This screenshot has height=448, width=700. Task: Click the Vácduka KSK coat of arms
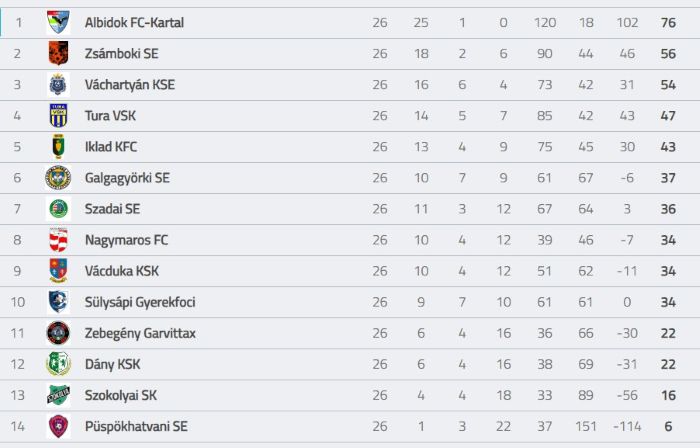58,271
